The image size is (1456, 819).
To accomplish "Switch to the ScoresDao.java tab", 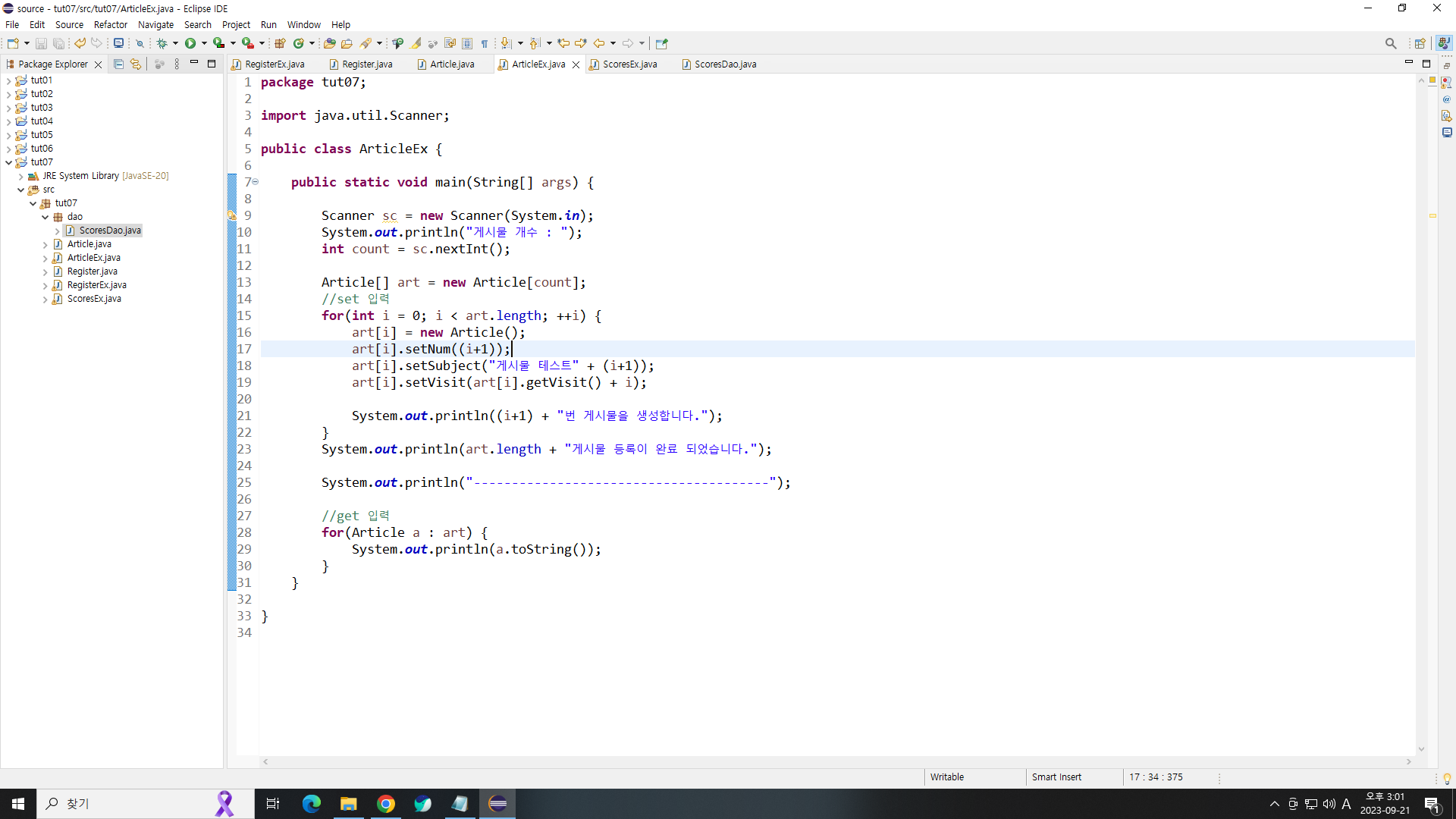I will pyautogui.click(x=724, y=64).
